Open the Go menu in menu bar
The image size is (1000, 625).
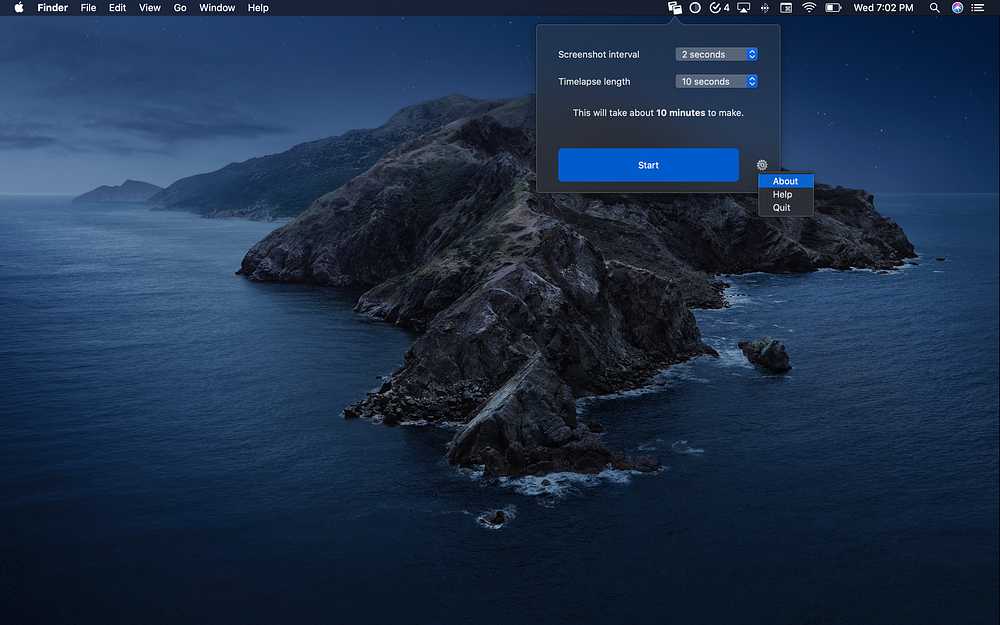click(x=180, y=8)
